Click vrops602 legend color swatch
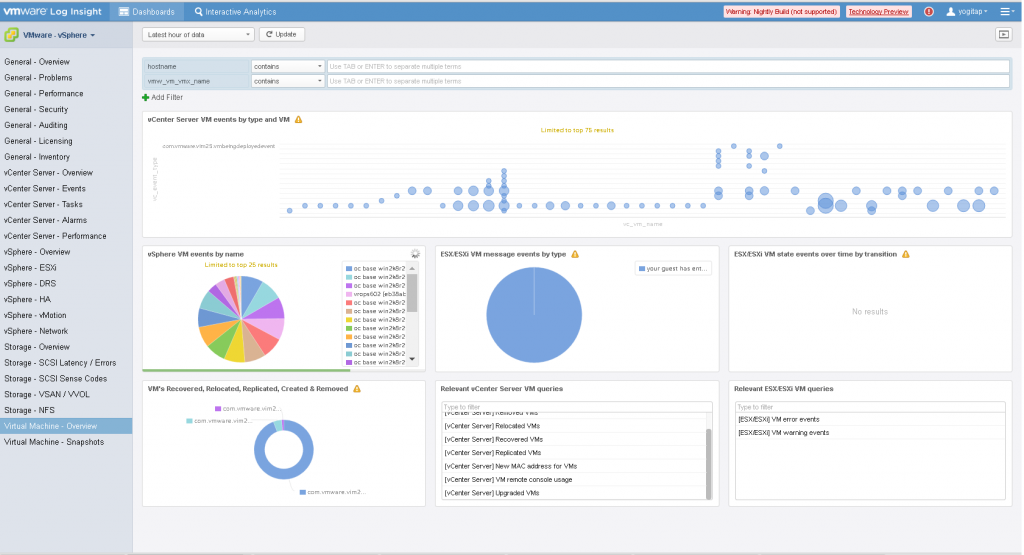 click(349, 294)
